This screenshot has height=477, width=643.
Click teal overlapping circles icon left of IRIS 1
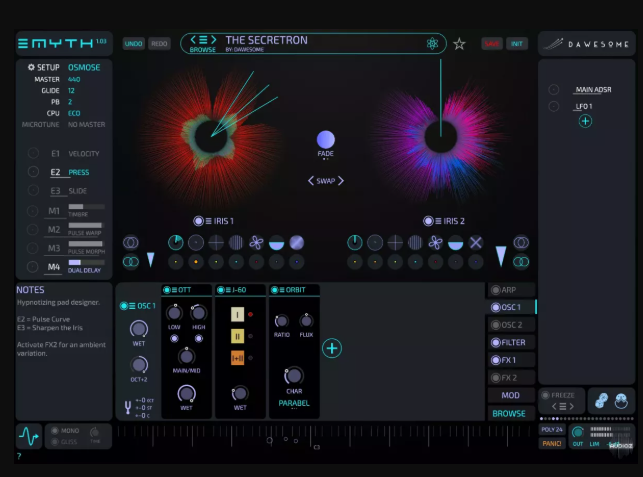131,262
